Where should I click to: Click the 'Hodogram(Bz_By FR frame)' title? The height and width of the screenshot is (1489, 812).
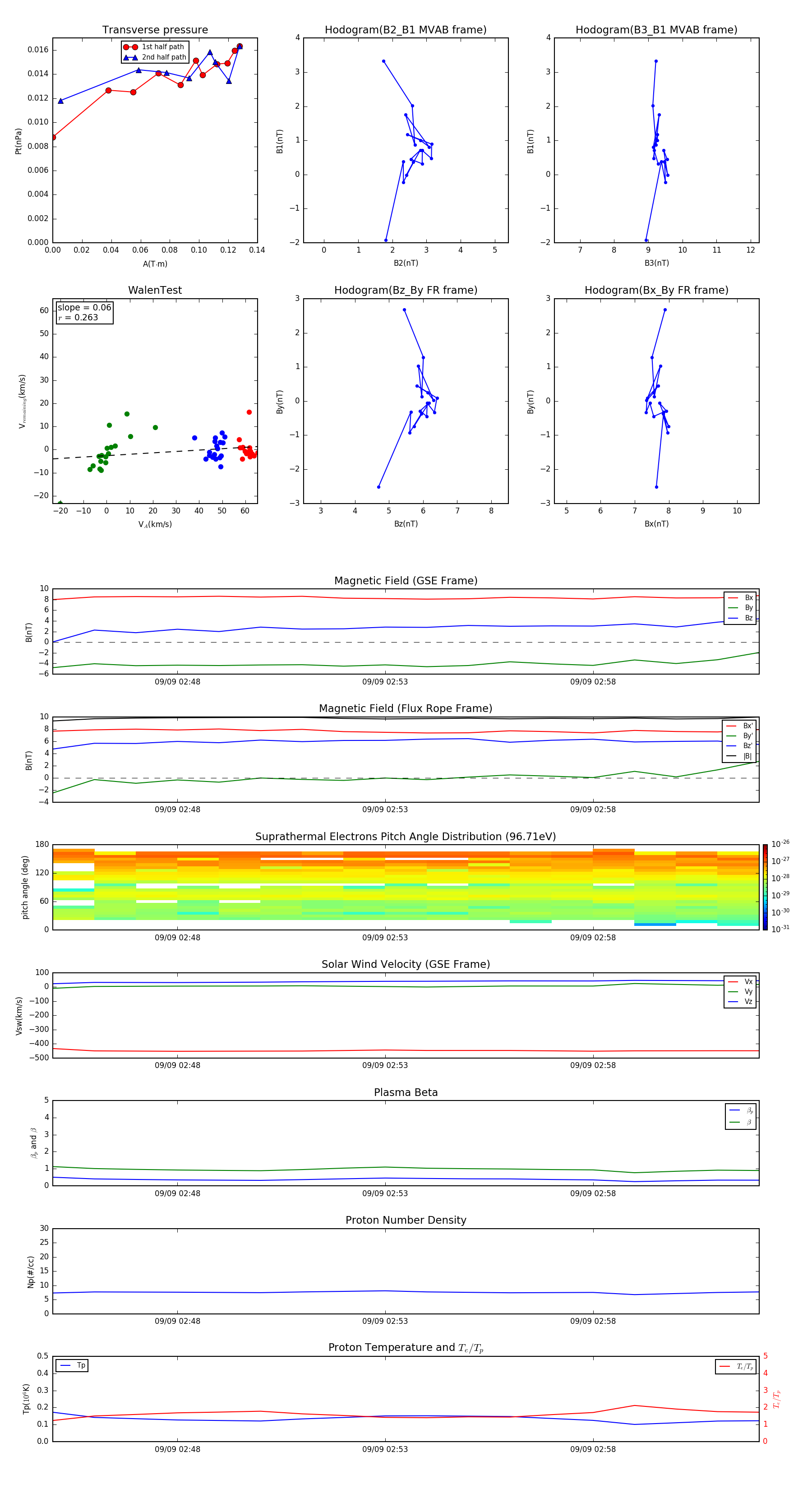click(406, 290)
